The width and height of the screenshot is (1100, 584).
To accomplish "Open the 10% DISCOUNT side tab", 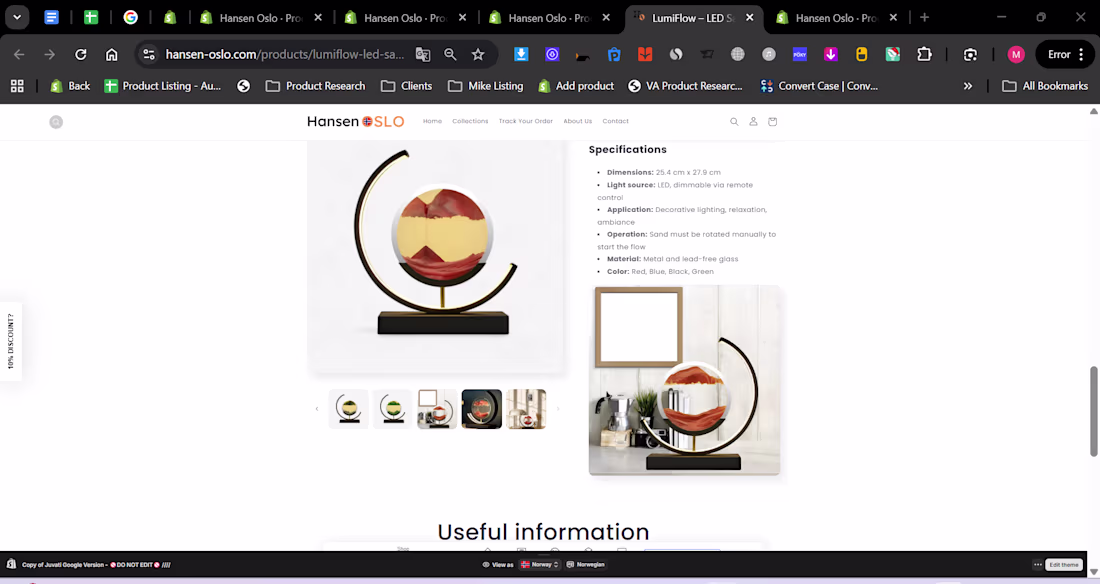I will click(x=11, y=341).
